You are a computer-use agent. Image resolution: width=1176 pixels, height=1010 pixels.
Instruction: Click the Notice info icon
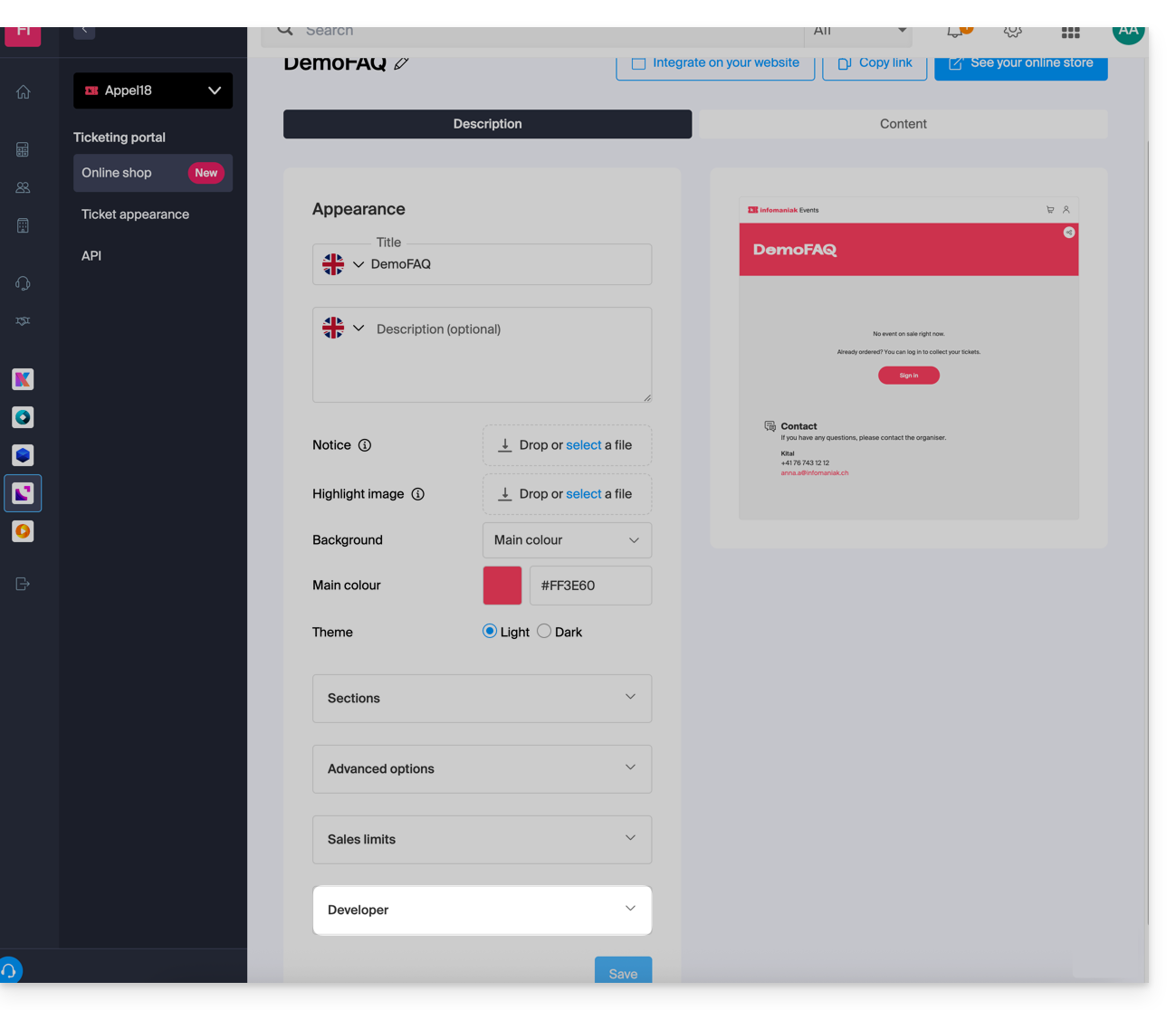[365, 445]
